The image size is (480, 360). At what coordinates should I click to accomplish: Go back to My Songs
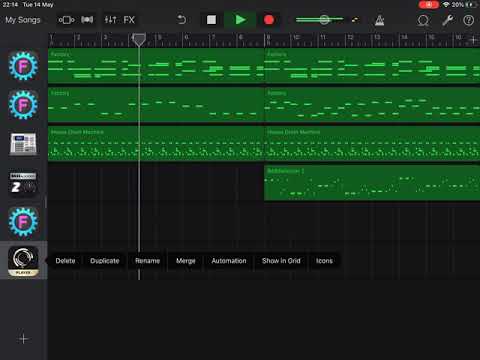click(x=23, y=20)
